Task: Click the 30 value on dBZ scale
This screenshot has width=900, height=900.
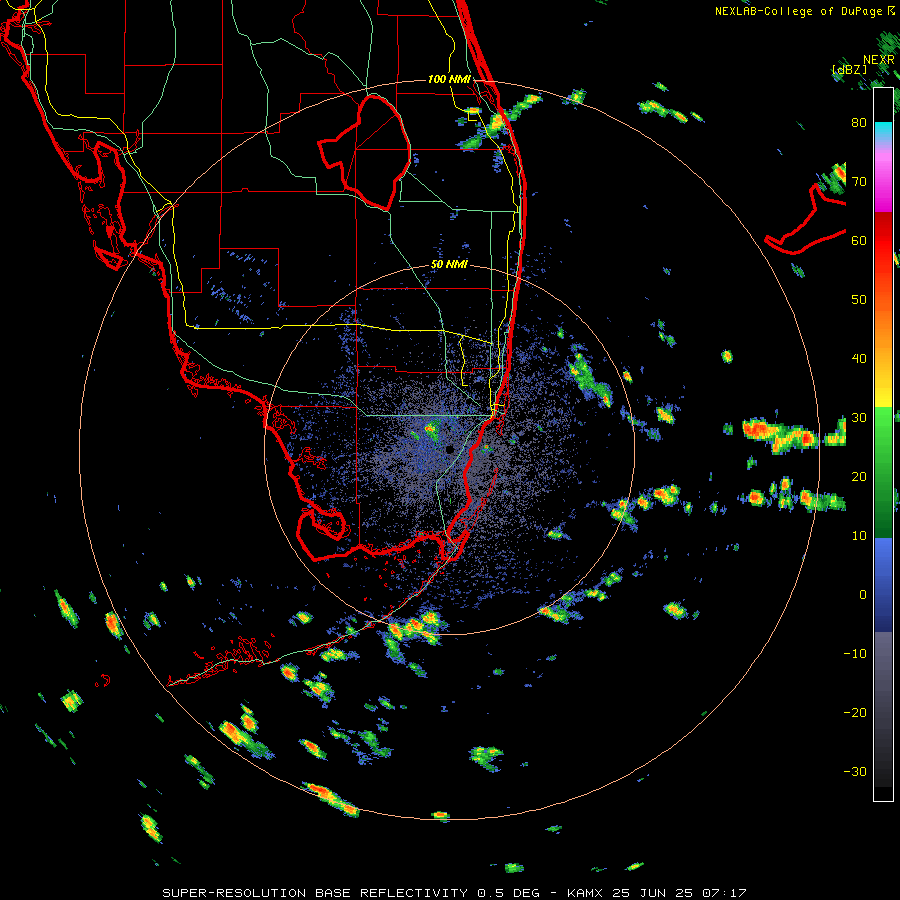Action: [x=859, y=418]
